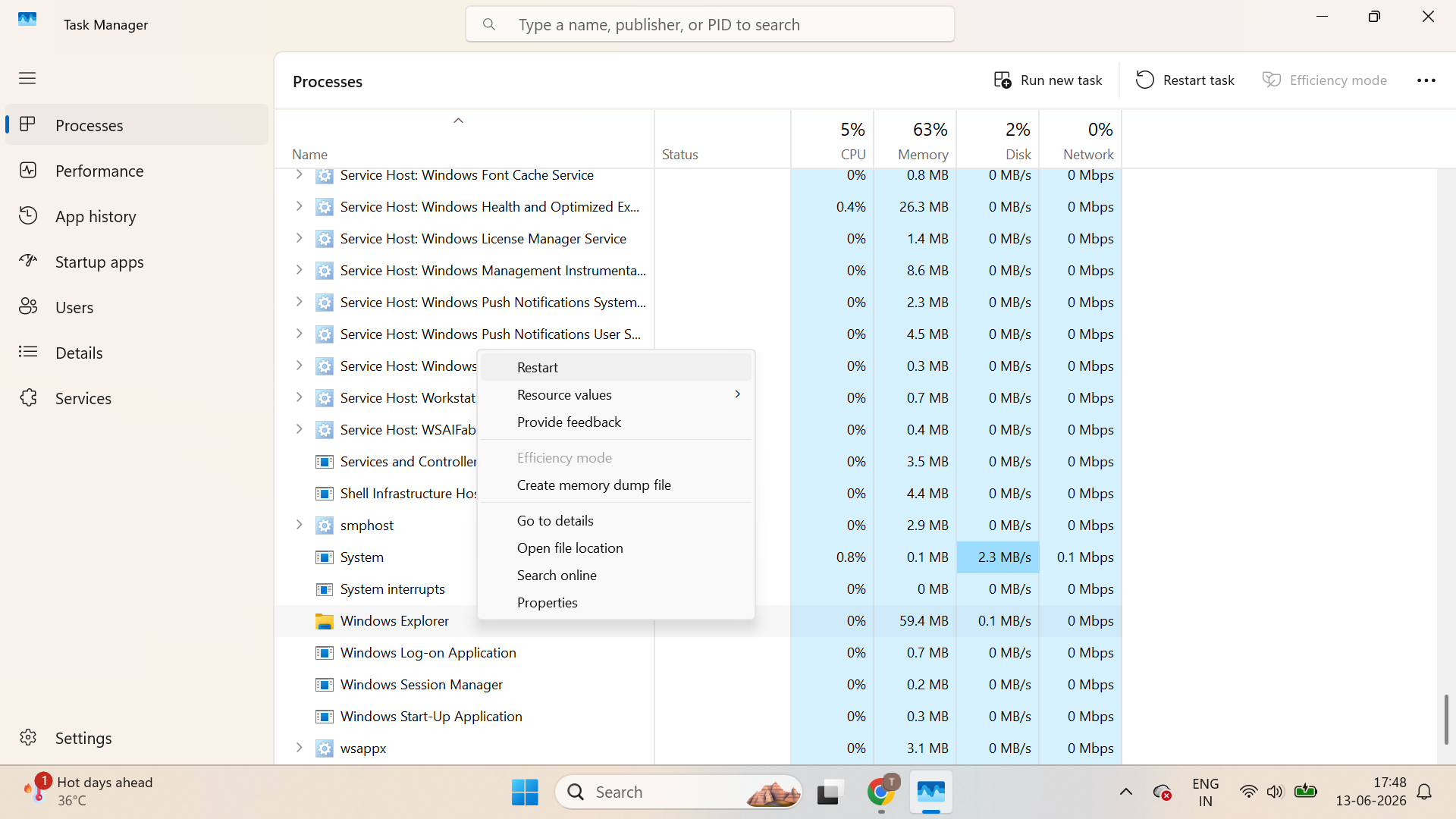Expand Service Host: Windows License Manager Service
Viewport: 1456px width, 819px height.
point(299,238)
